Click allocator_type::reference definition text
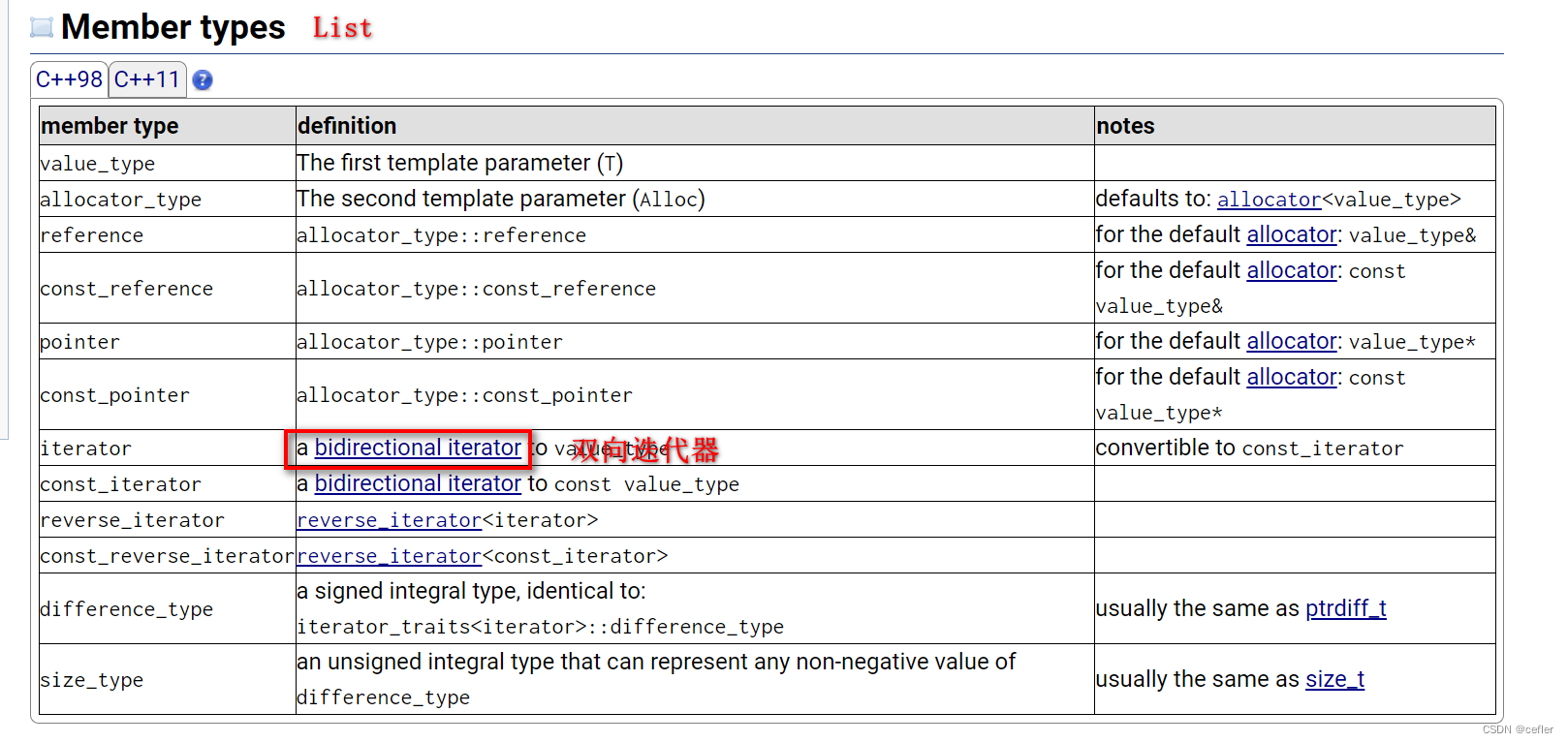The width and height of the screenshot is (1568, 743). (x=442, y=235)
